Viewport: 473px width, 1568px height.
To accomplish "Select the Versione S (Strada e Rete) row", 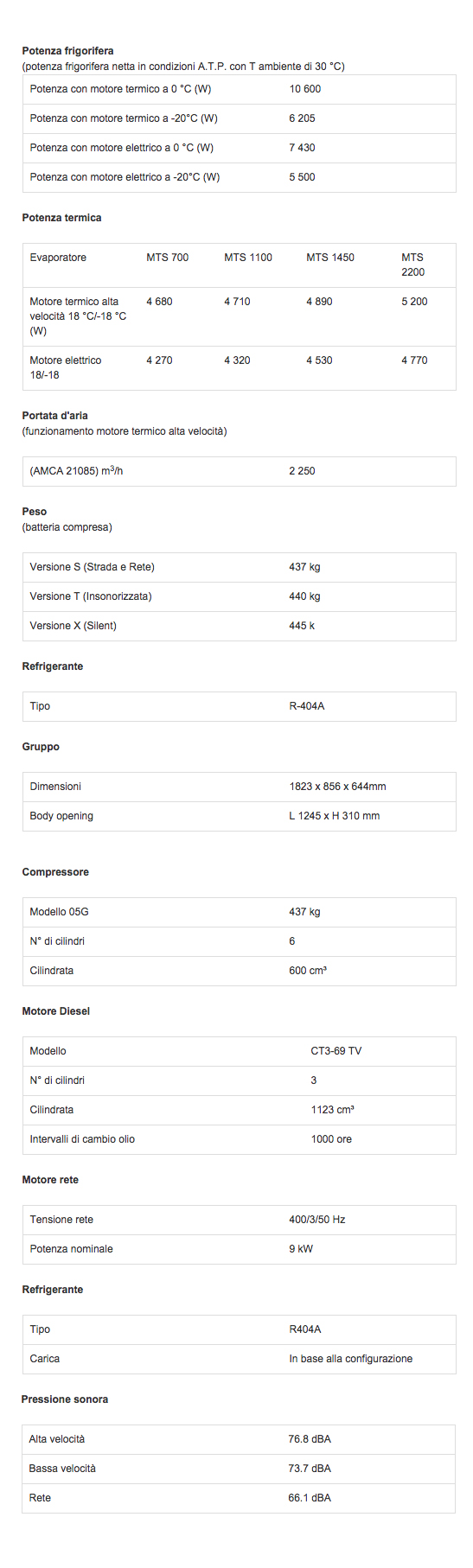I will (239, 567).
